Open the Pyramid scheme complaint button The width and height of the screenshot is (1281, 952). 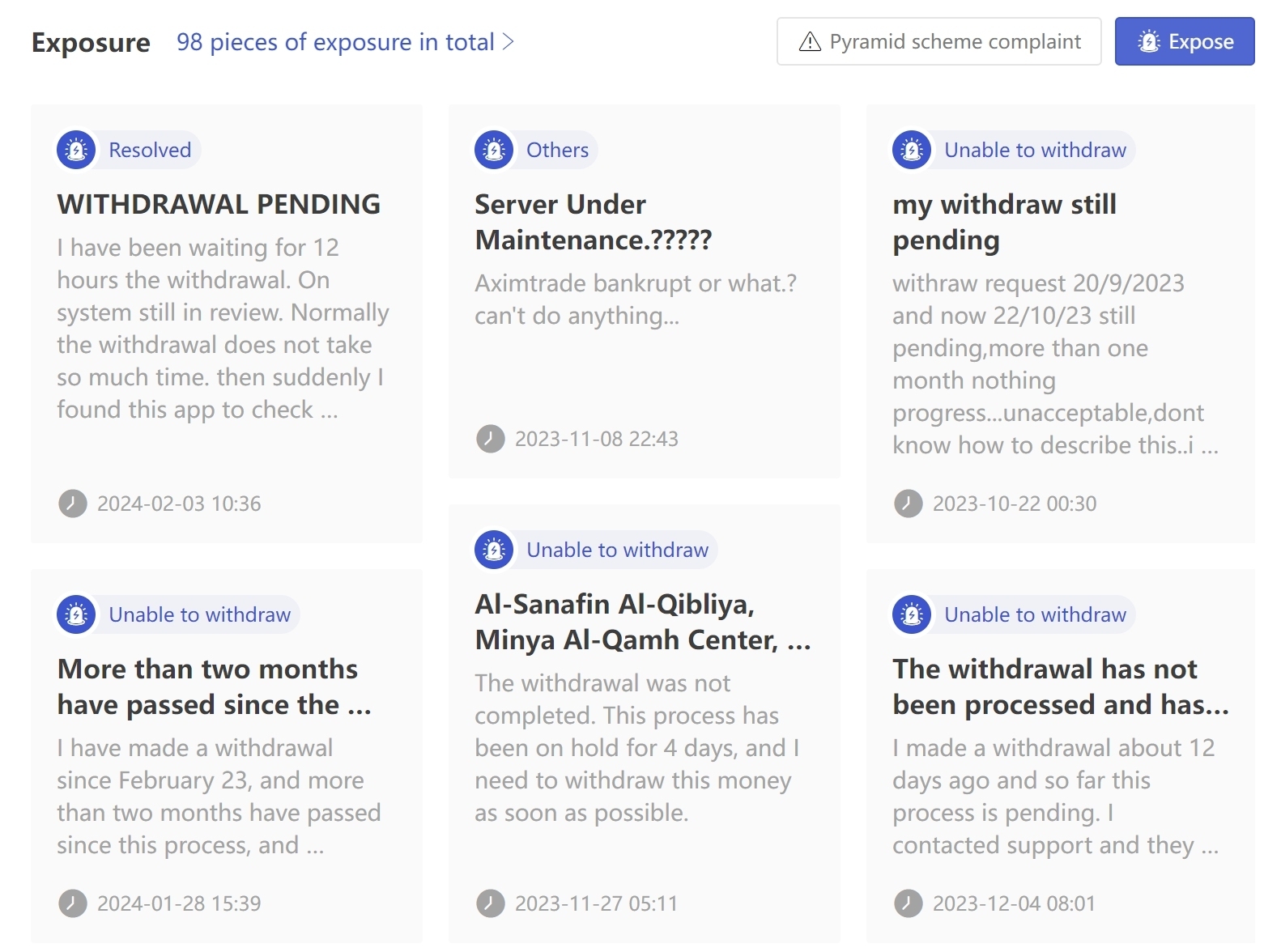pos(939,41)
